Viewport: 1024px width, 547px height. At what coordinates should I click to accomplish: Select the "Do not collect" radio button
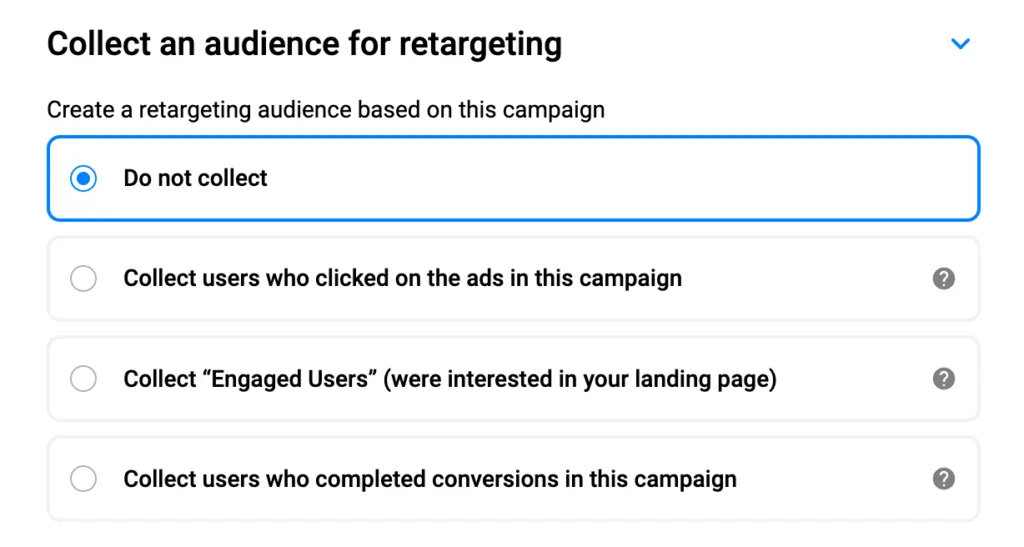click(x=83, y=179)
